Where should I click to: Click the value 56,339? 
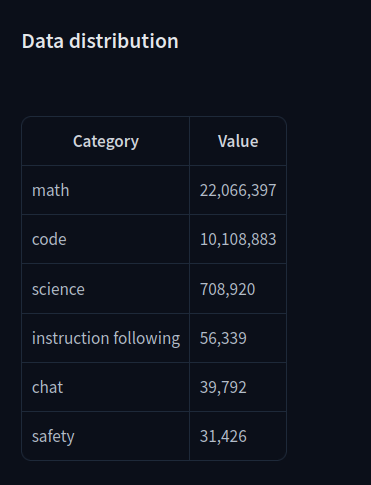click(223, 338)
